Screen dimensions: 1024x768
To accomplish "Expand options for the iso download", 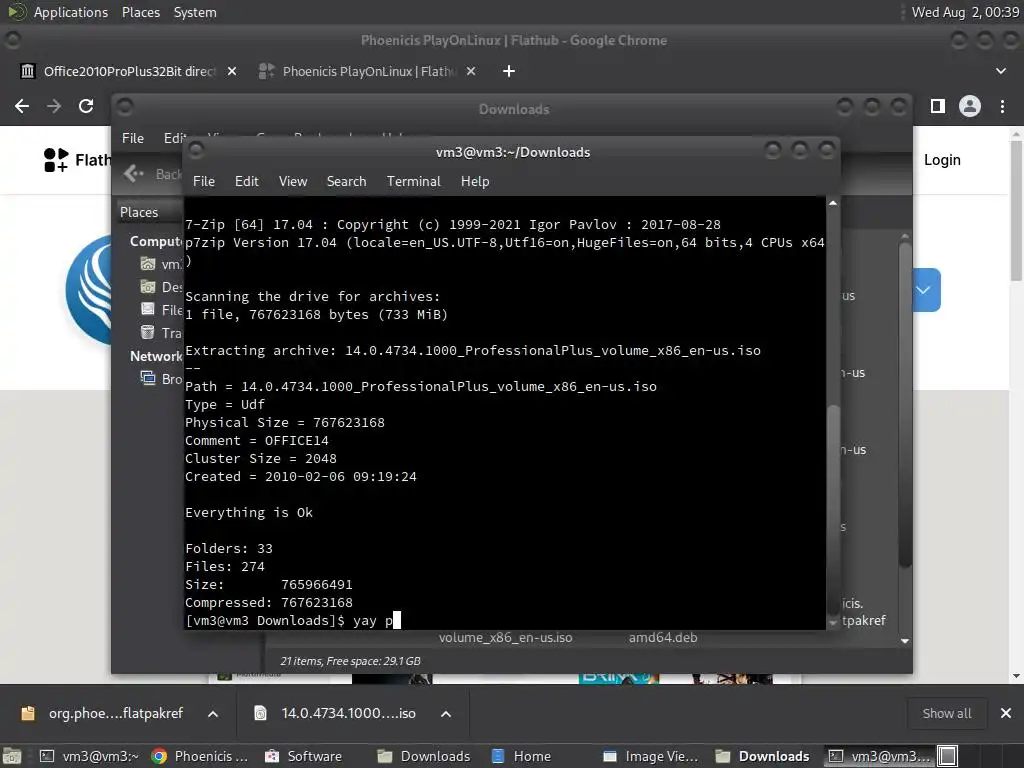I will coord(446,714).
